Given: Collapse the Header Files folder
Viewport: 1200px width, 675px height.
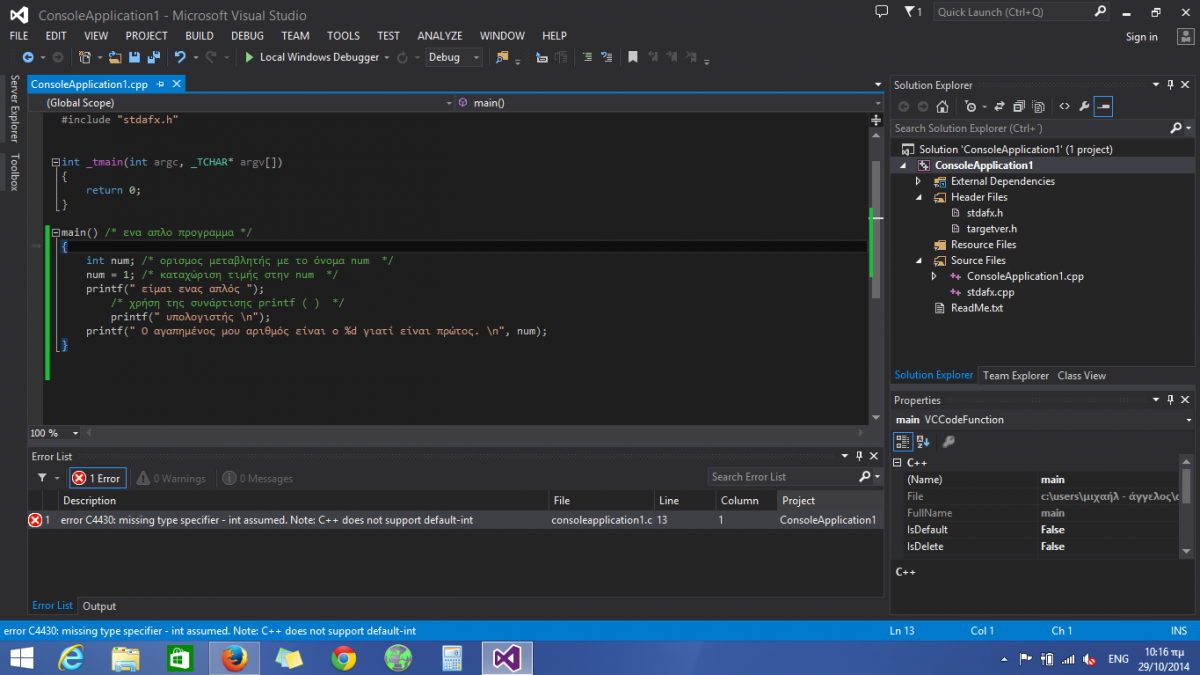Looking at the screenshot, I should tap(919, 197).
